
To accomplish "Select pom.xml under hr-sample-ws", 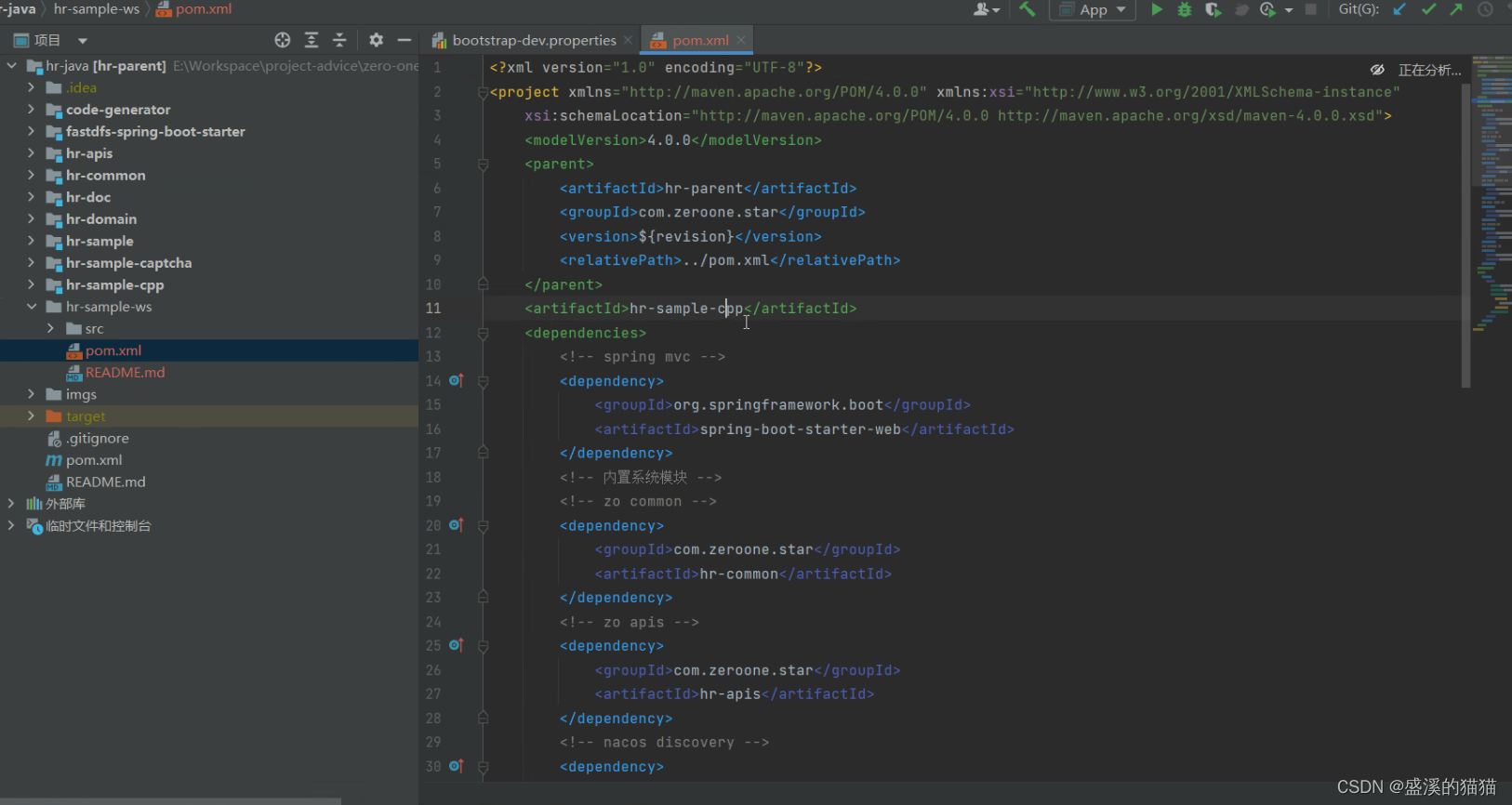I will point(113,350).
